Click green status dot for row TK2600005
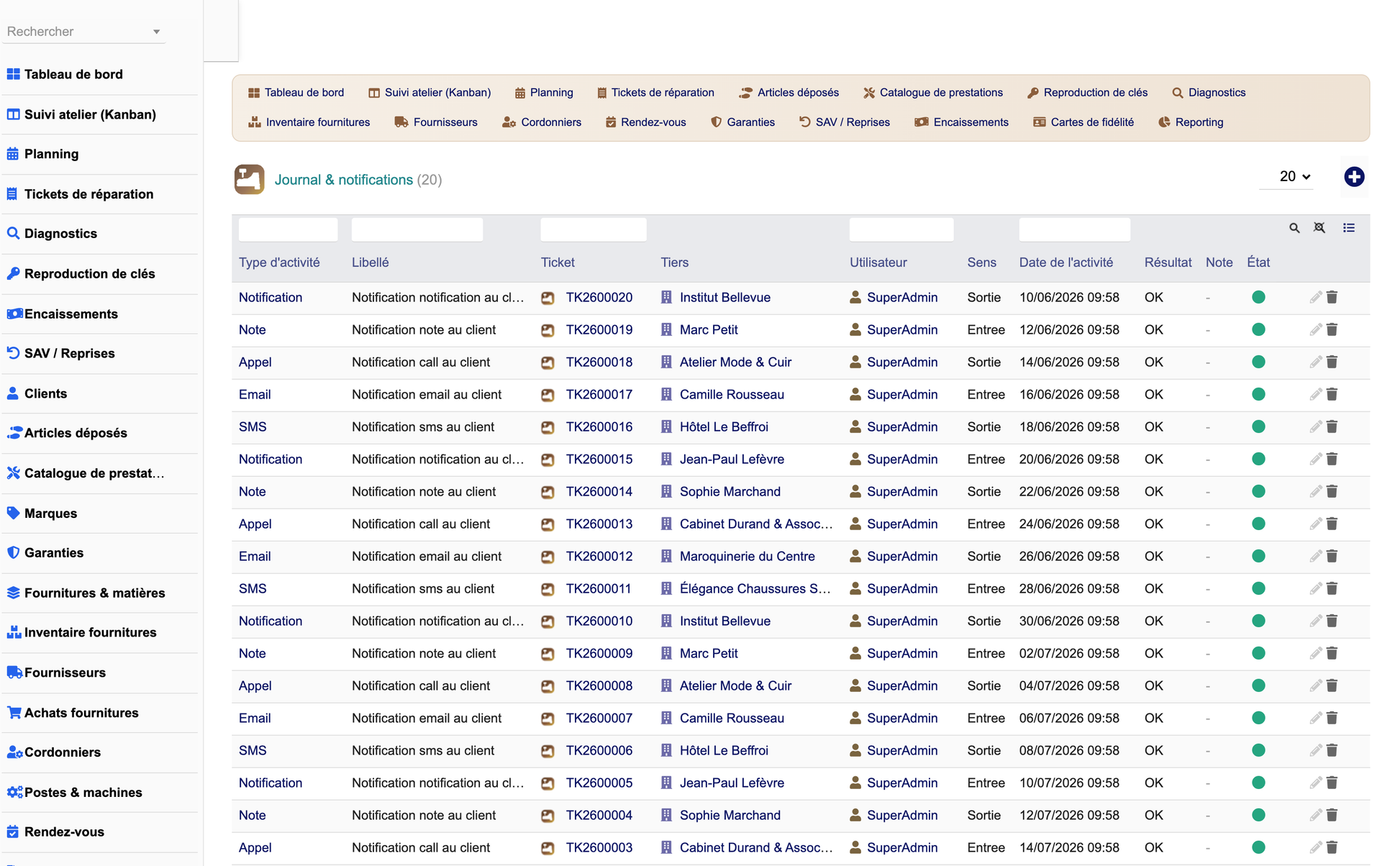The width and height of the screenshot is (1400, 866). pos(1258,783)
